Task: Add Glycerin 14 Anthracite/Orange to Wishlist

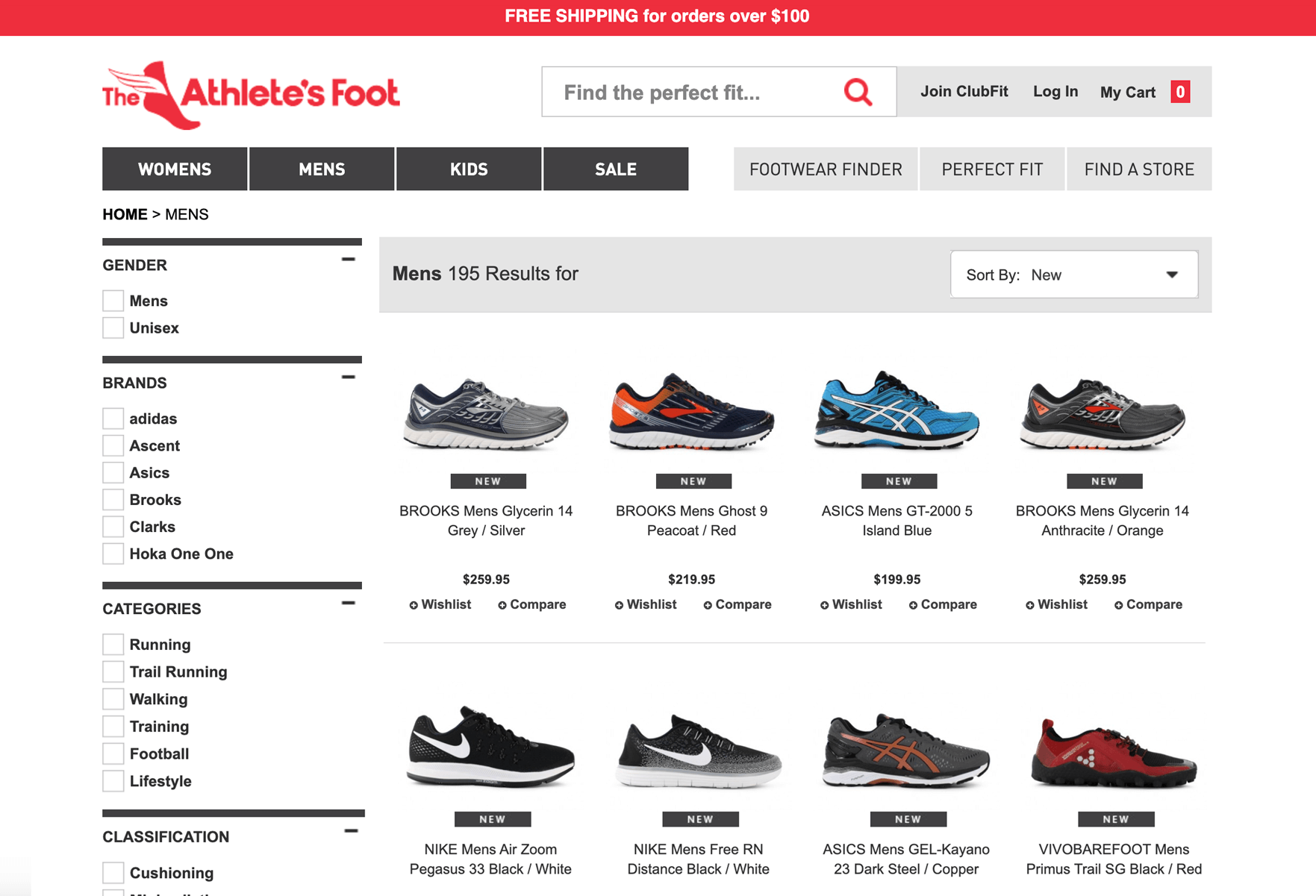Action: click(x=1056, y=604)
